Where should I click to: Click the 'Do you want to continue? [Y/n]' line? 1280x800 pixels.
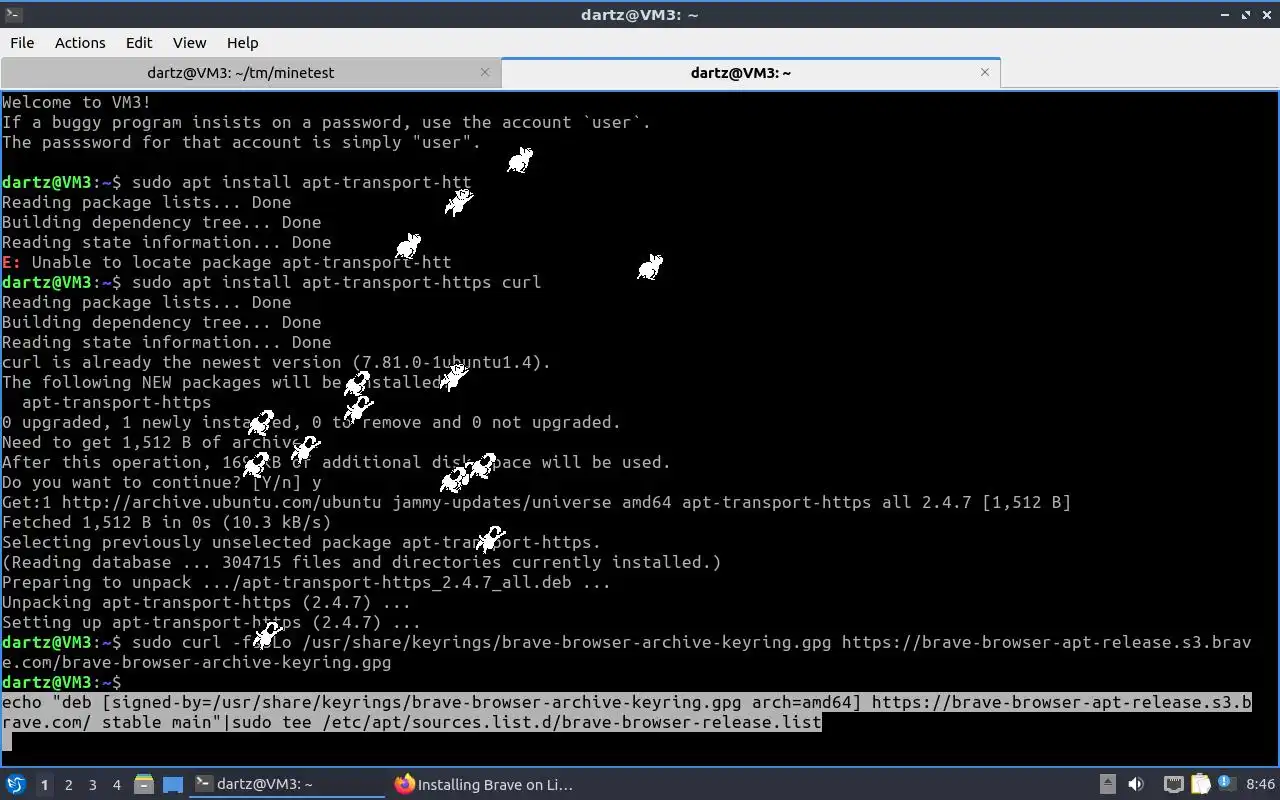click(162, 482)
